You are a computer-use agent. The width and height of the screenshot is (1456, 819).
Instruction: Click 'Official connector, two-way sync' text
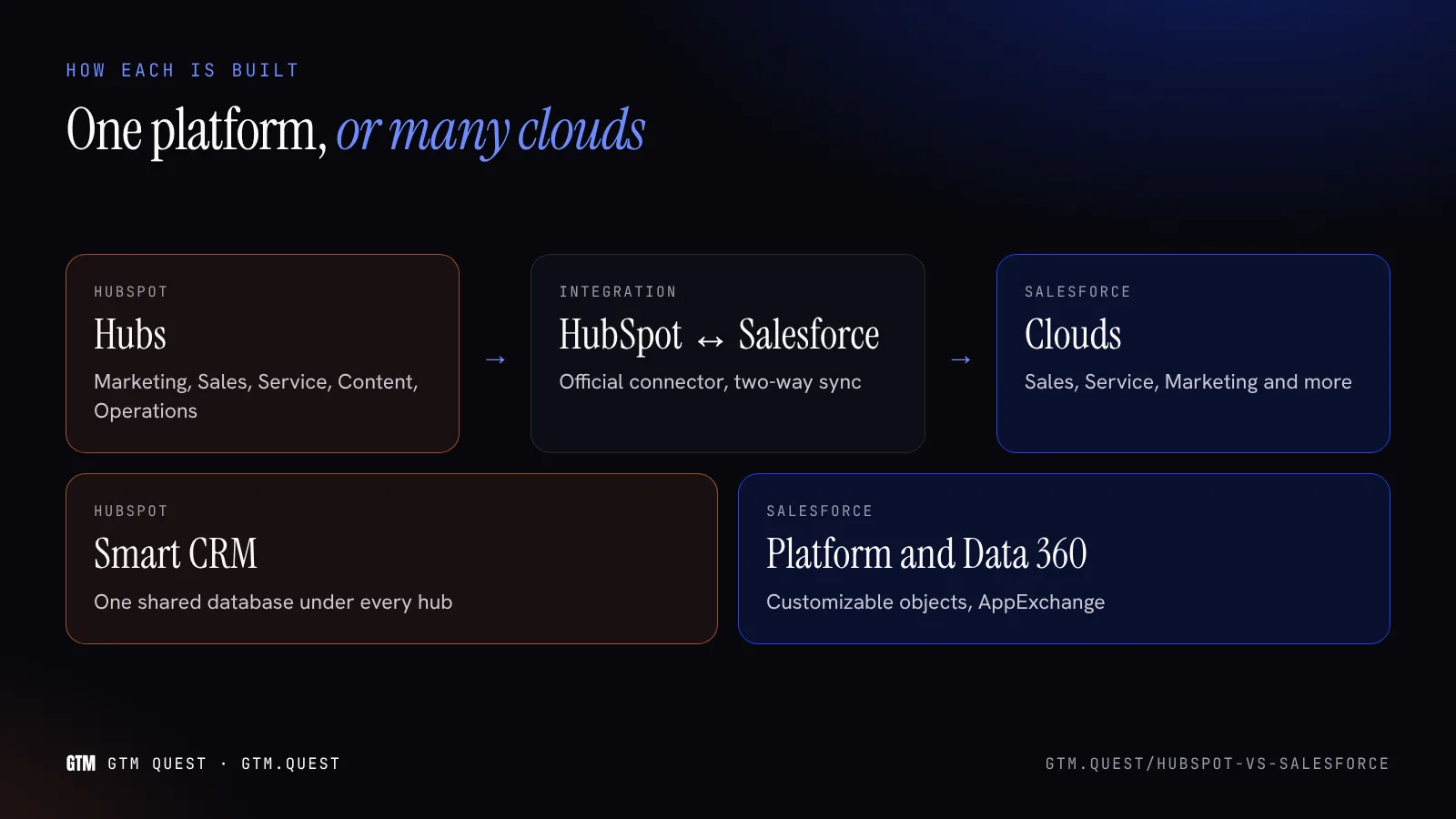tap(710, 382)
